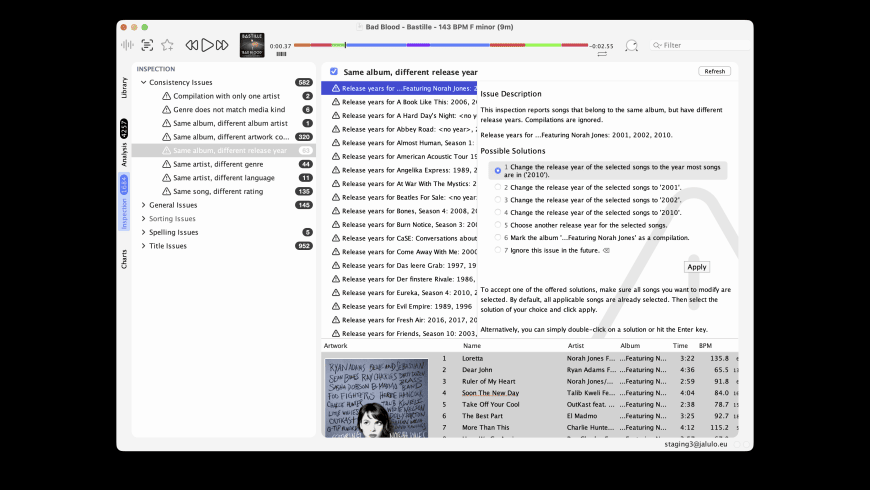The width and height of the screenshot is (870, 490).
Task: Select Same album, different artwork inspection
Action: (x=224, y=137)
